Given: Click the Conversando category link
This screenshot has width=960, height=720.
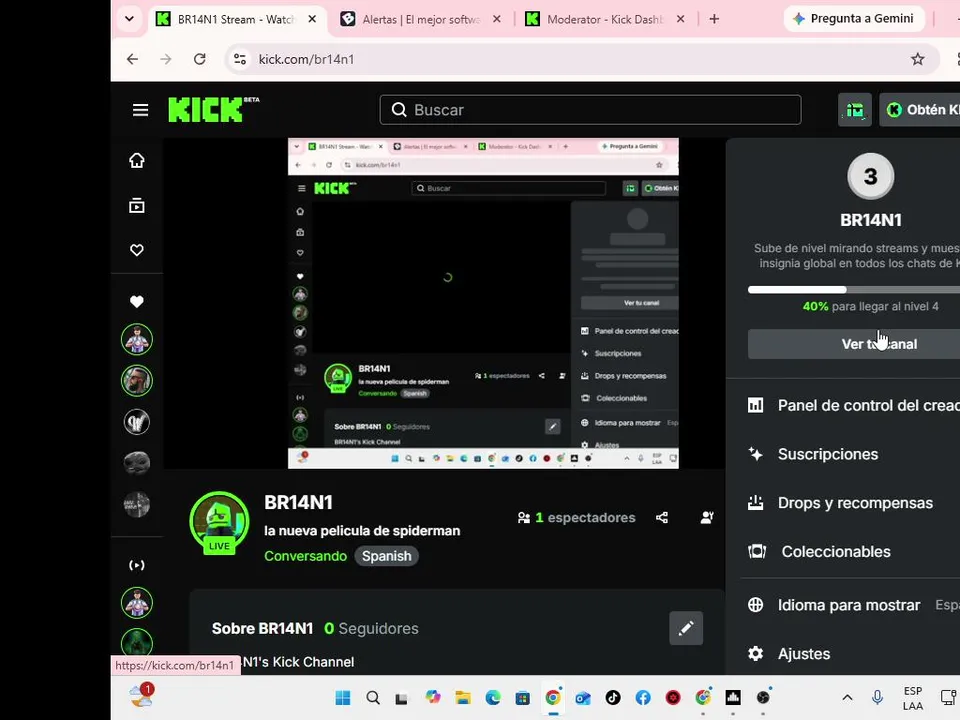Looking at the screenshot, I should [306, 556].
